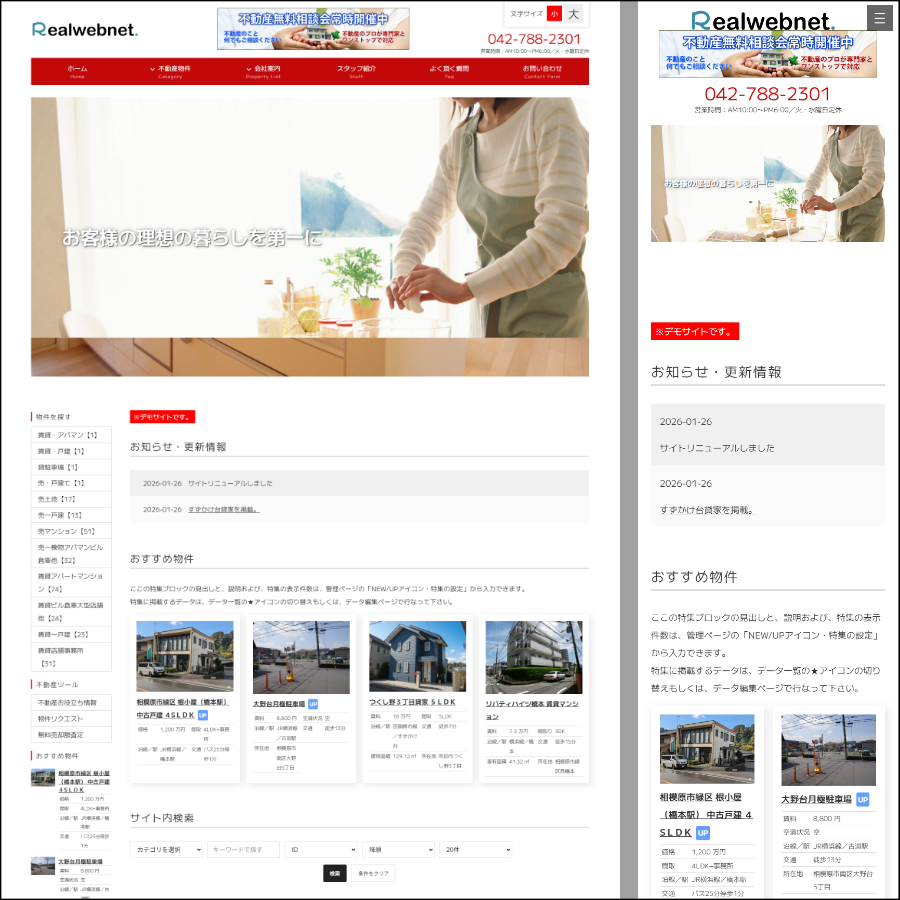Set font size to small (小)
Screen dimensions: 900x900
pyautogui.click(x=554, y=14)
